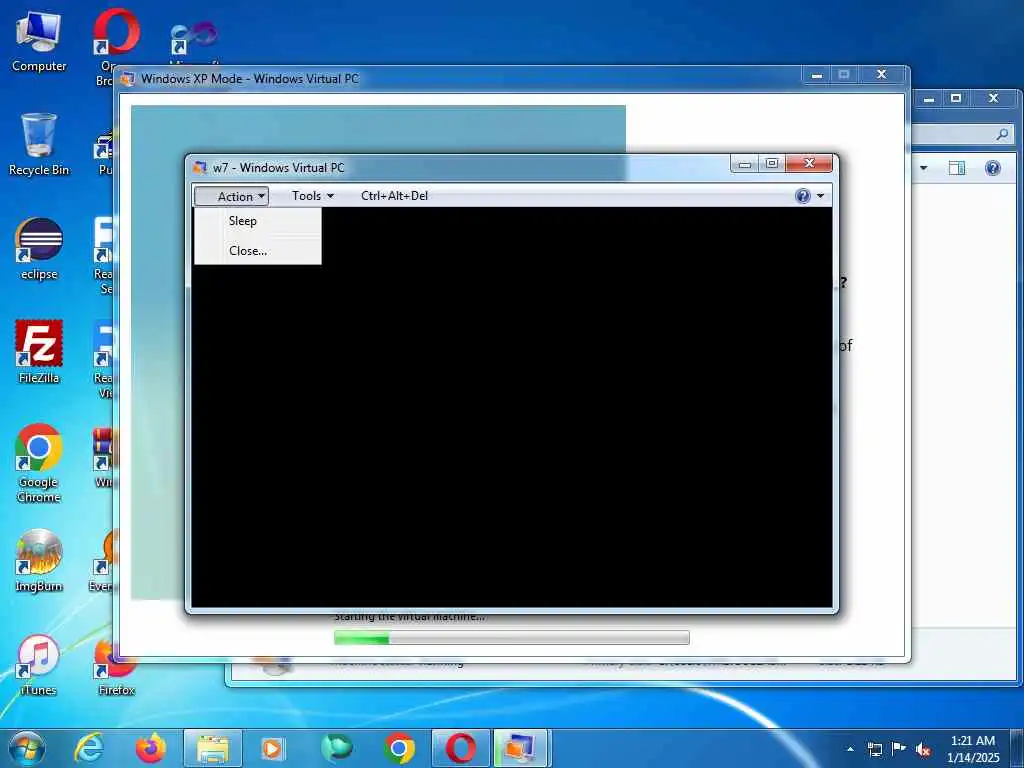Screen dimensions: 1024x768
Task: Launch Firefox desktop shortcut
Action: (x=116, y=665)
